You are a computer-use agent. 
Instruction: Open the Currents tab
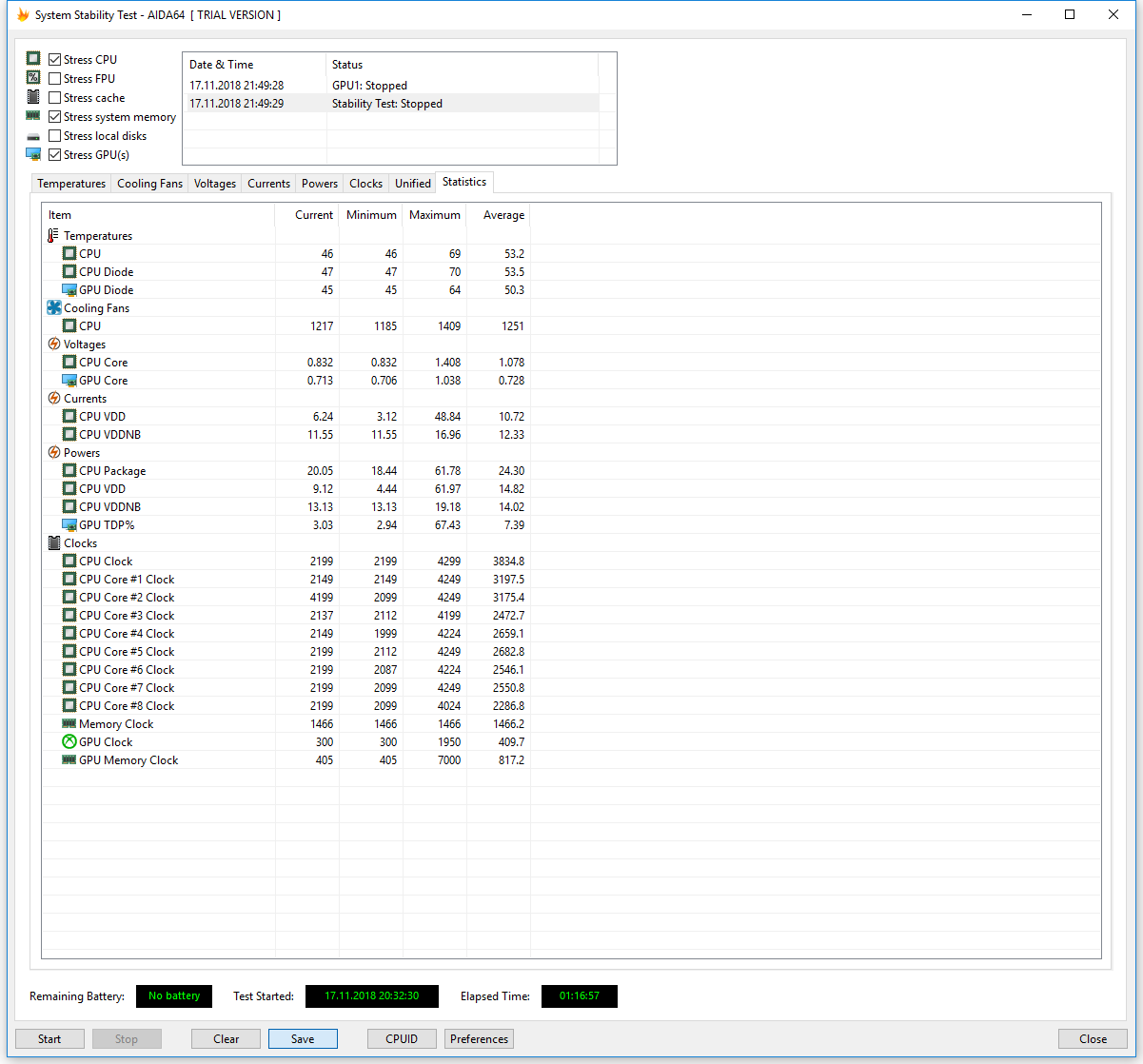[x=268, y=184]
